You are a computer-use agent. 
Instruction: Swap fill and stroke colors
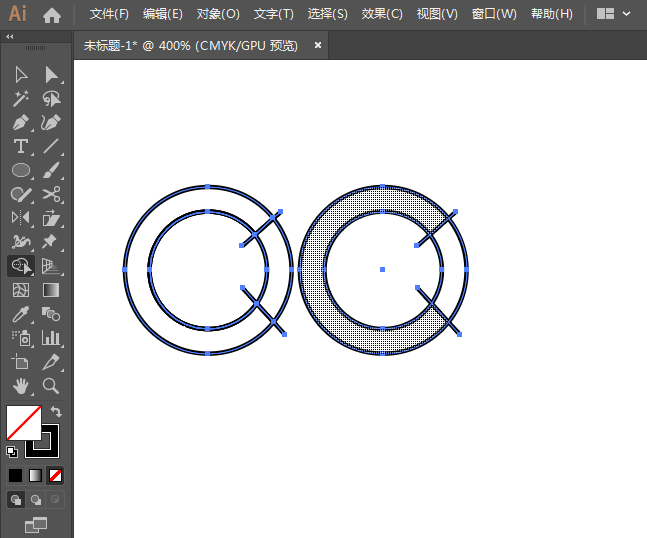[x=56, y=411]
